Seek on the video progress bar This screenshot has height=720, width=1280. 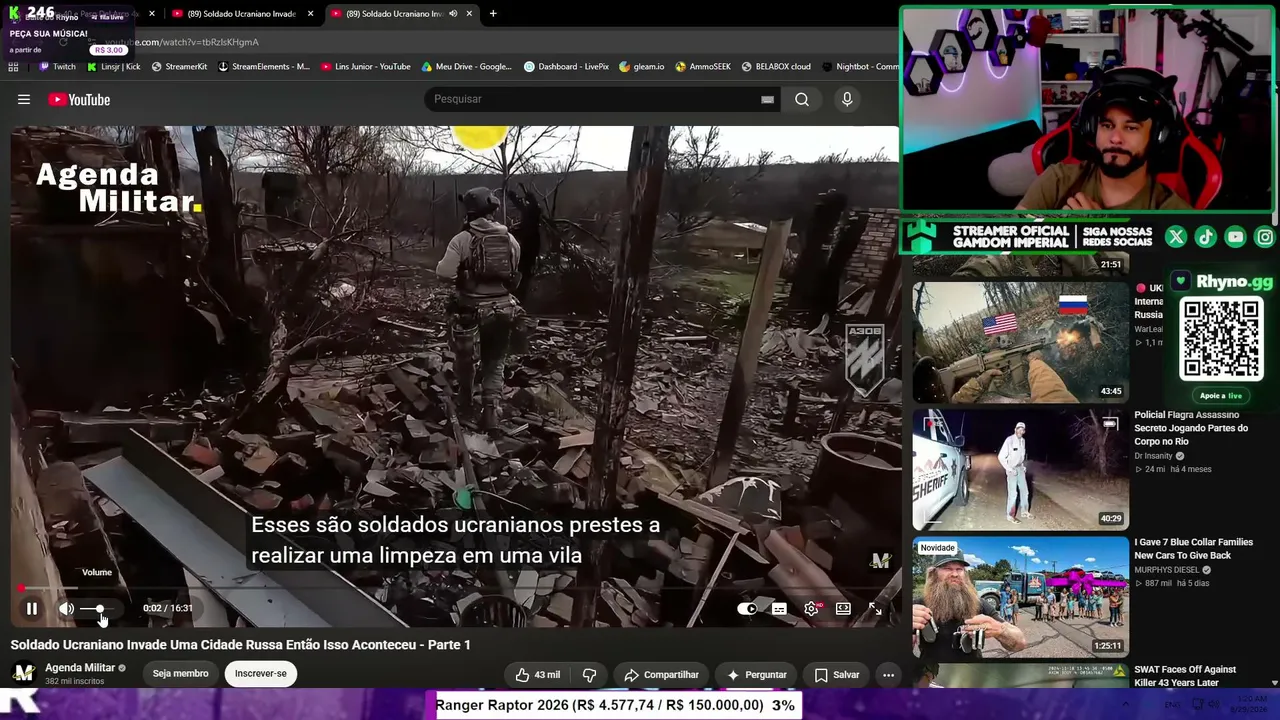455,588
